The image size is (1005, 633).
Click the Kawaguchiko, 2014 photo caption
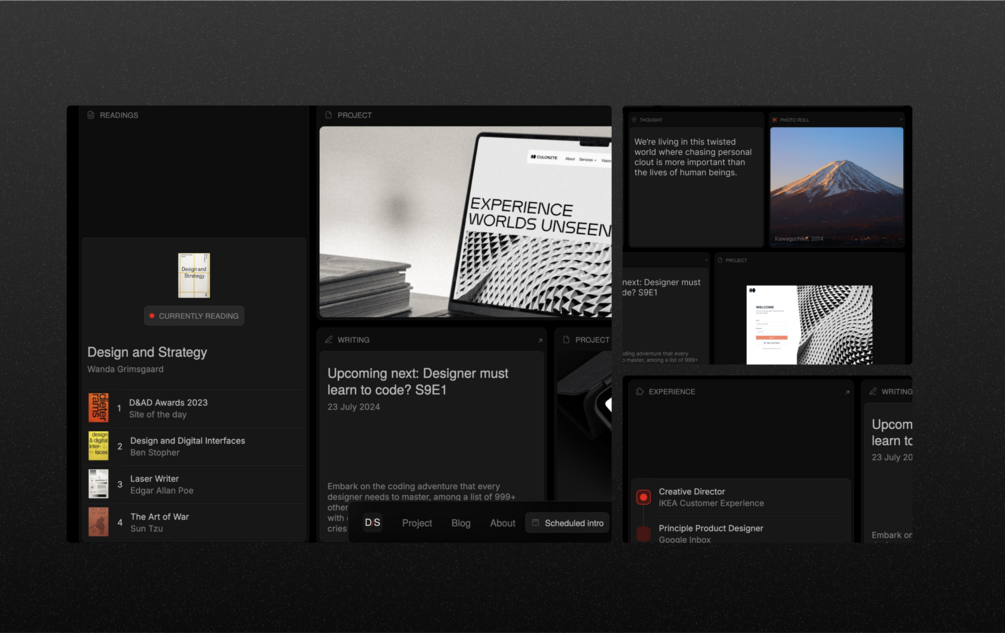tap(799, 239)
